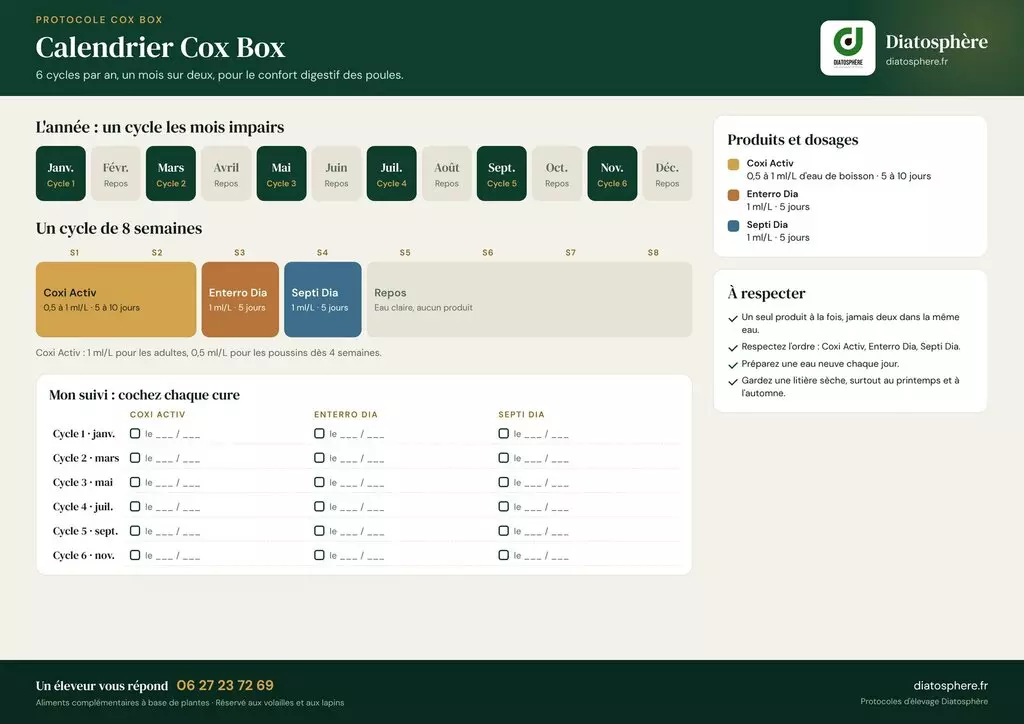Select the Févr. Repos month tile

pyautogui.click(x=116, y=174)
